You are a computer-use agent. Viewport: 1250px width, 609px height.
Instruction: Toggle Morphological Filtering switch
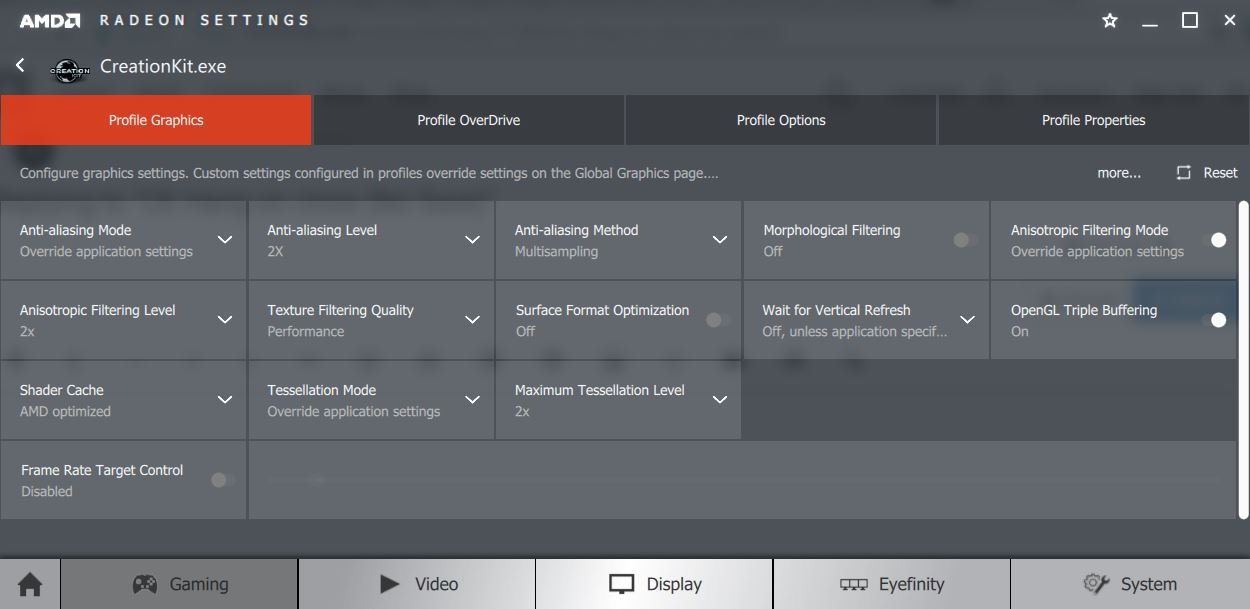[965, 240]
